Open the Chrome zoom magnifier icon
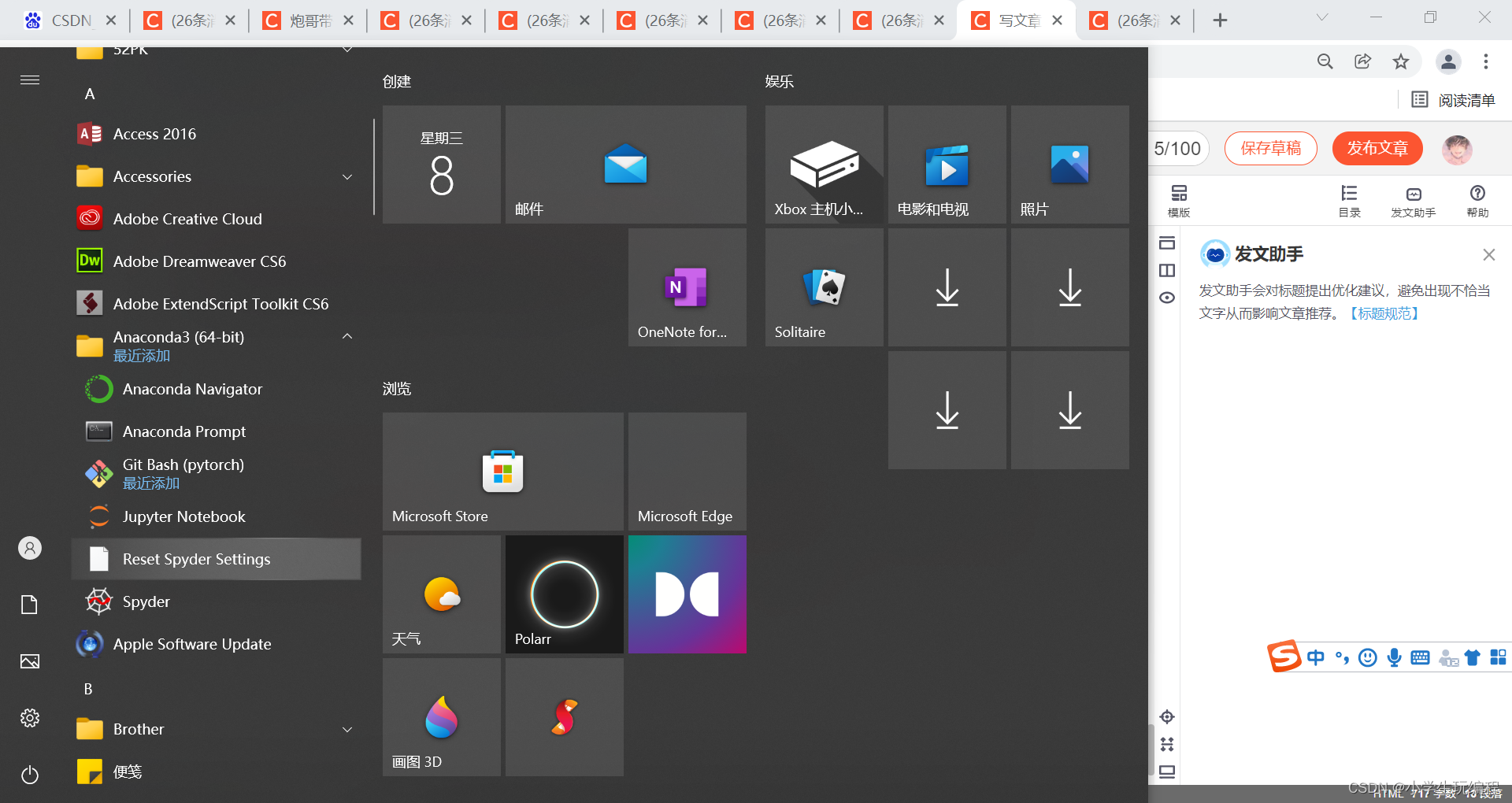Screen dimensions: 1512x803 [1325, 61]
